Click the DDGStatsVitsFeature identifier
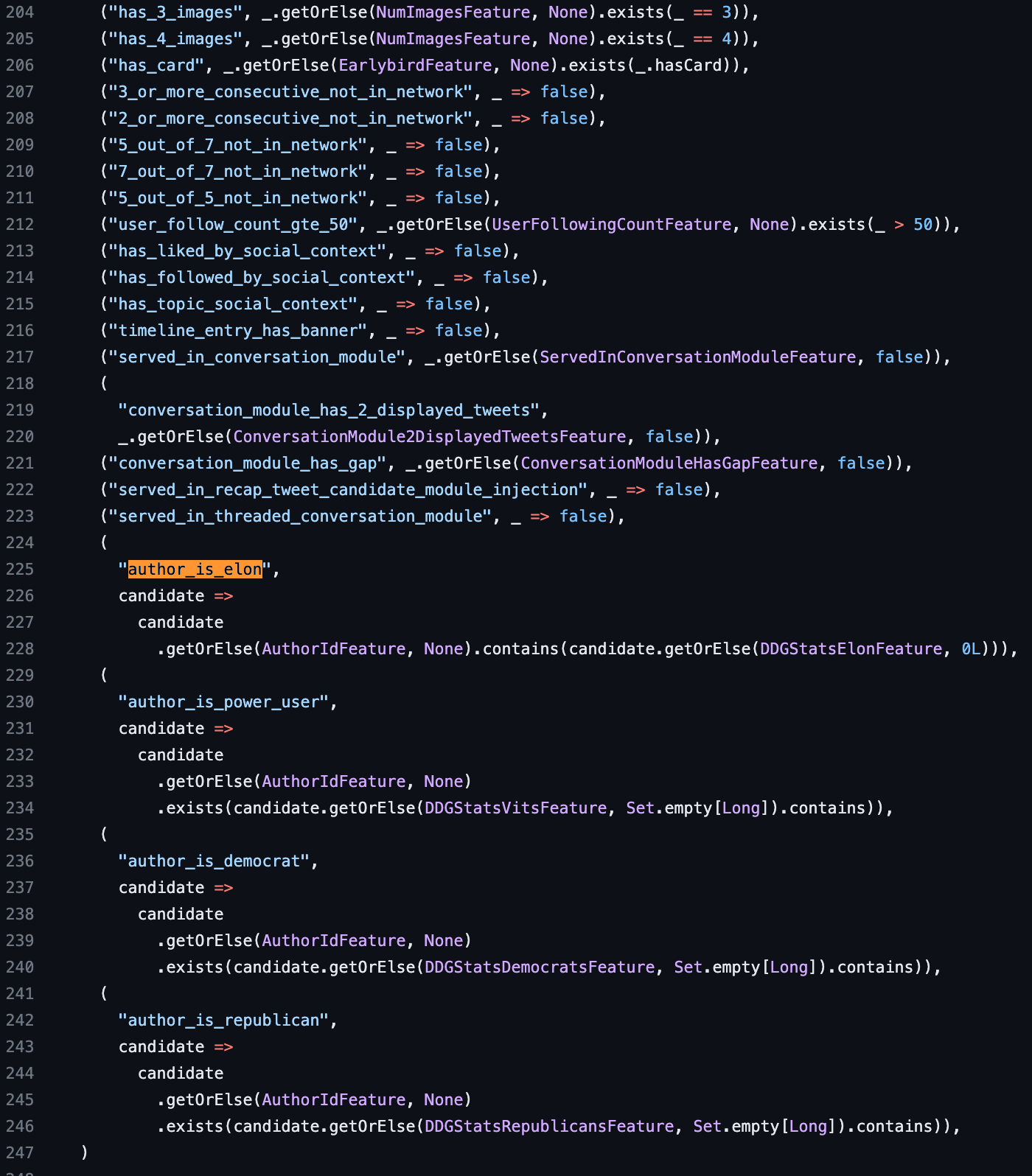The height and width of the screenshot is (1176, 1032). pyautogui.click(x=515, y=808)
